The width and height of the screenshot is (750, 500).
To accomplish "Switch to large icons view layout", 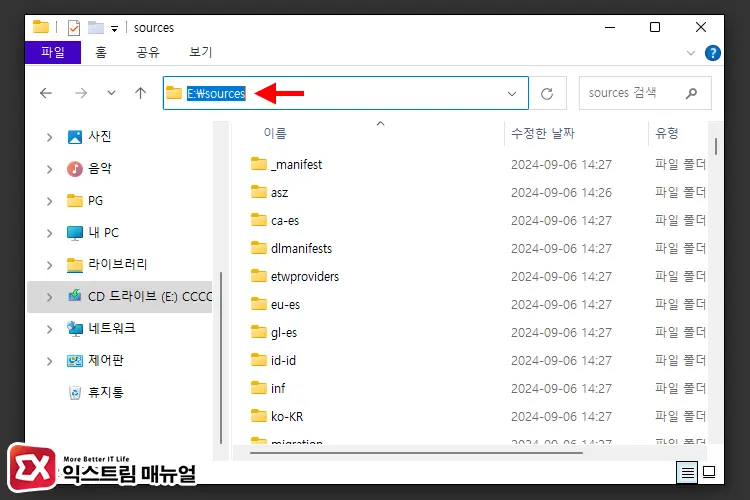I will pyautogui.click(x=709, y=473).
